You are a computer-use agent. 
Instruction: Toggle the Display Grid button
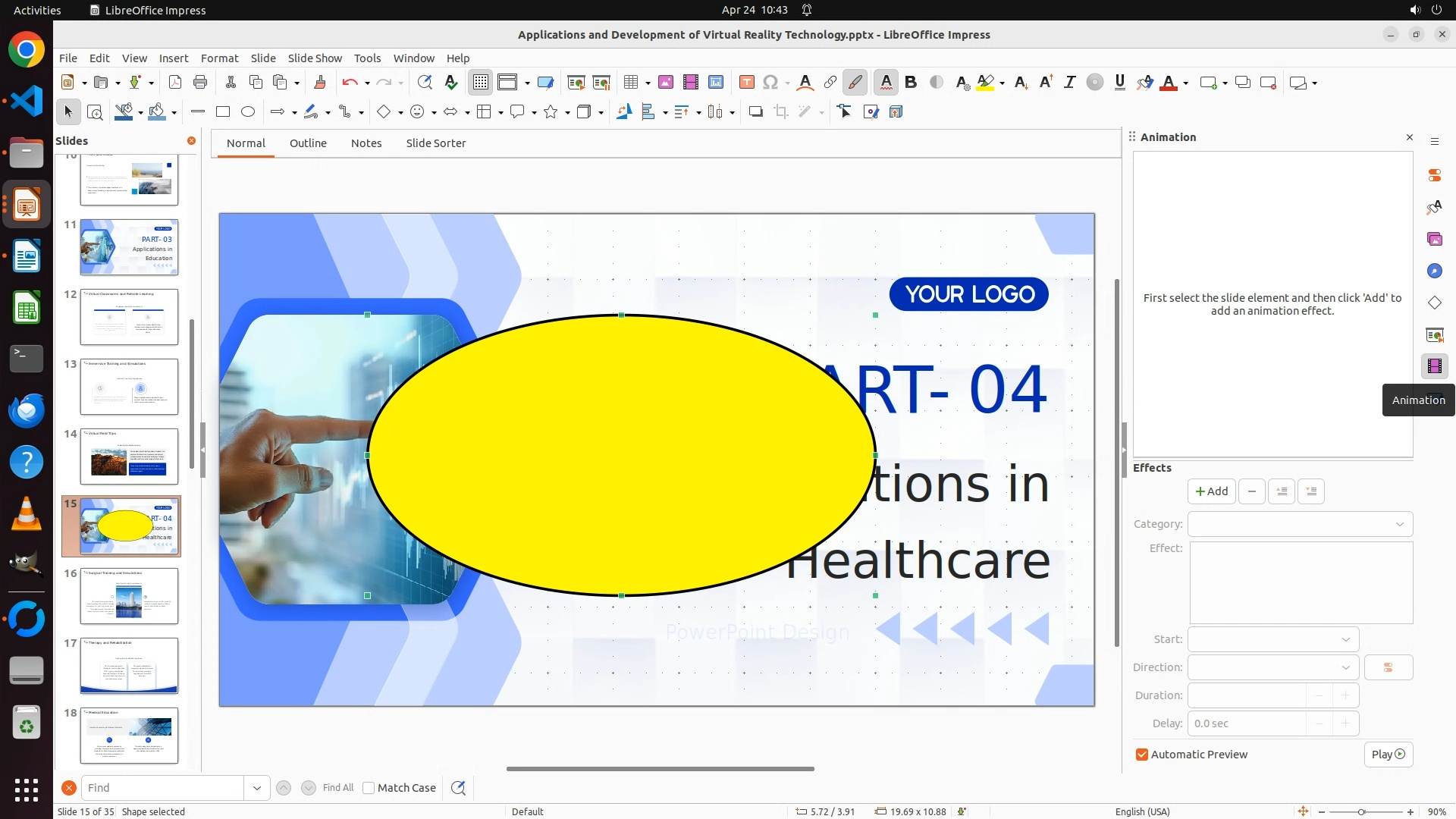point(481,83)
